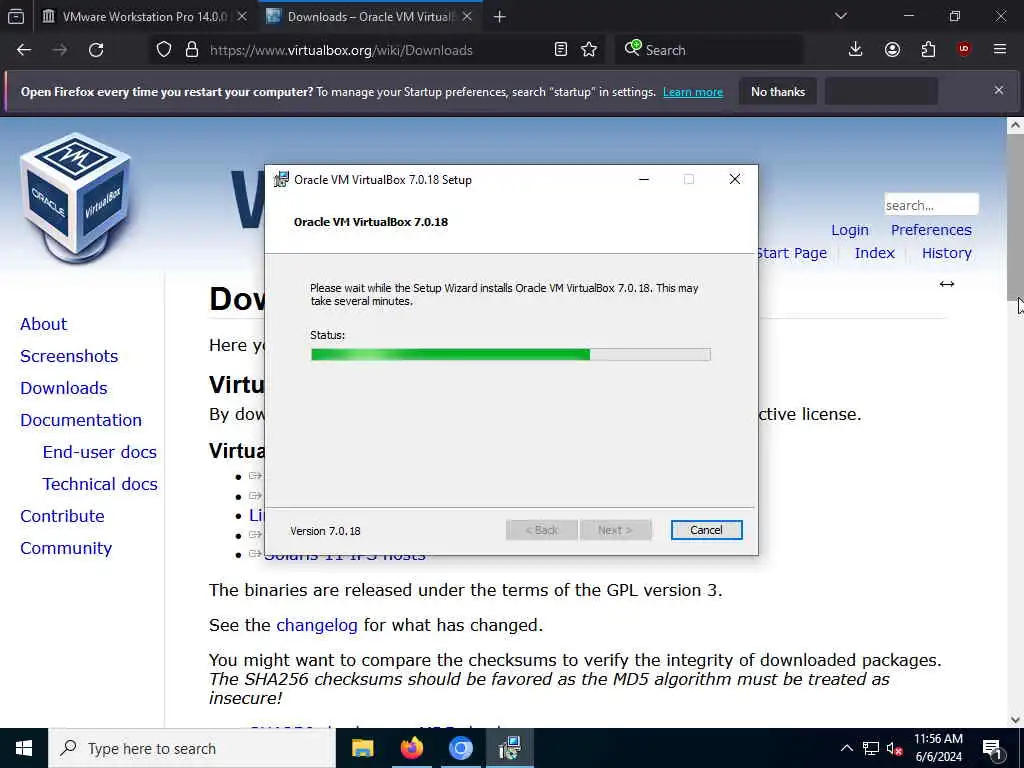Open the Firefox hamburger menu
Viewport: 1024px width, 768px height.
tap(1000, 50)
